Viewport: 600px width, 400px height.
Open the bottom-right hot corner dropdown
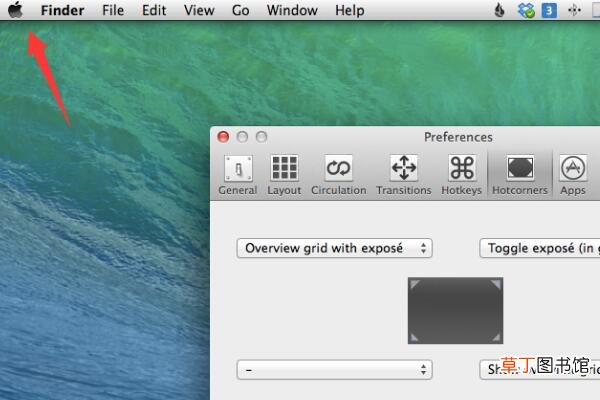540,370
